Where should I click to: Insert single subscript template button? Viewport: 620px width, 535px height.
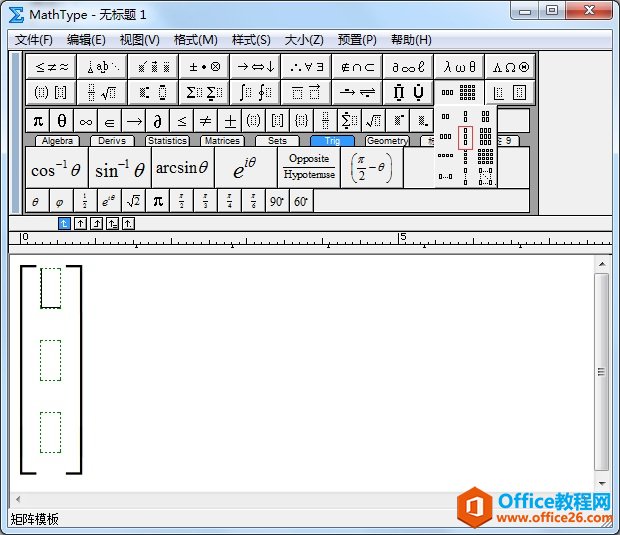coord(422,121)
